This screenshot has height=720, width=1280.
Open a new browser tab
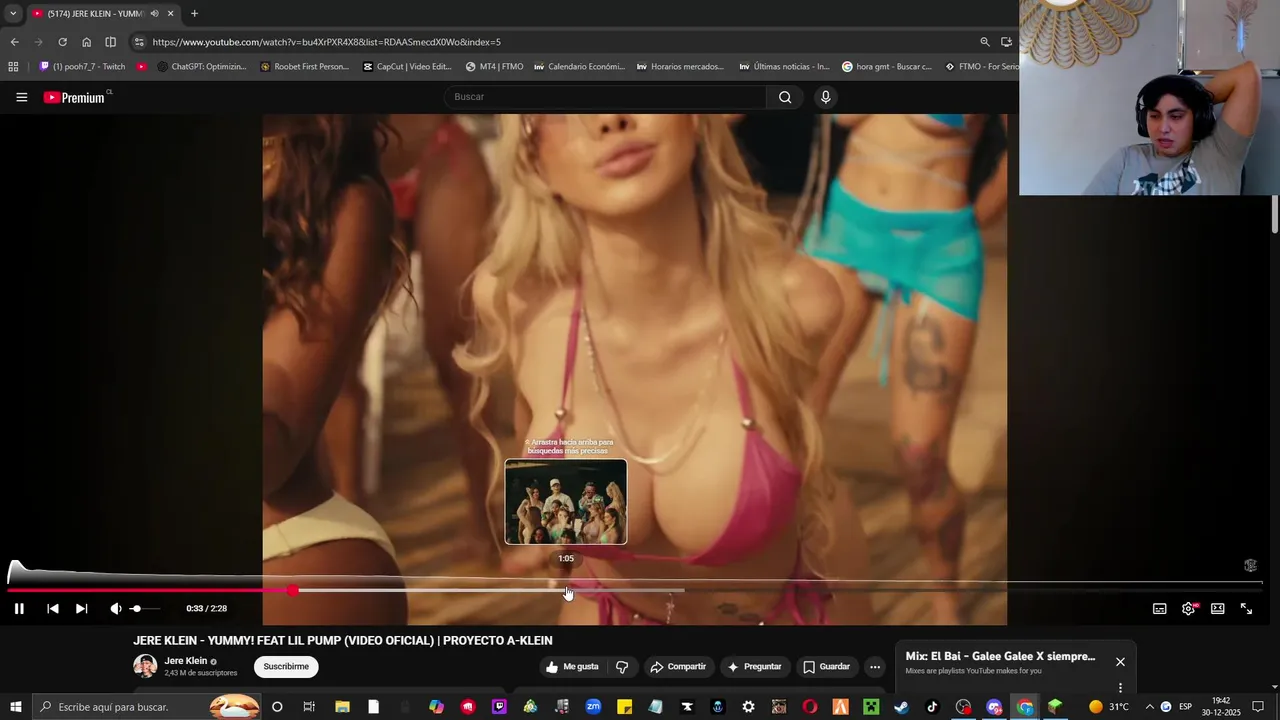point(194,14)
